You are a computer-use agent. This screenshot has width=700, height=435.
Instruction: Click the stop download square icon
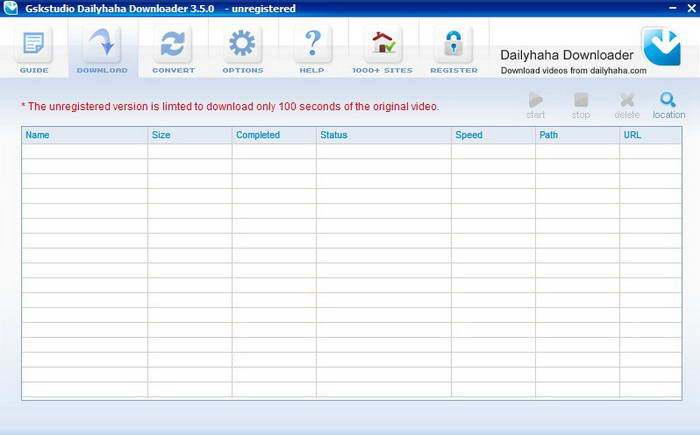[581, 100]
